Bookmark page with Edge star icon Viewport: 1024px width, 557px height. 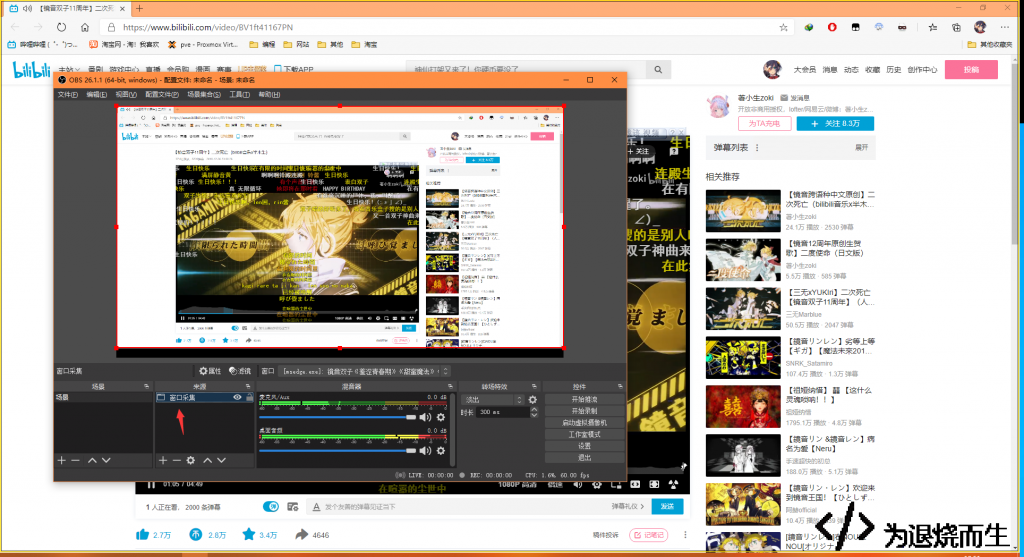[x=784, y=27]
